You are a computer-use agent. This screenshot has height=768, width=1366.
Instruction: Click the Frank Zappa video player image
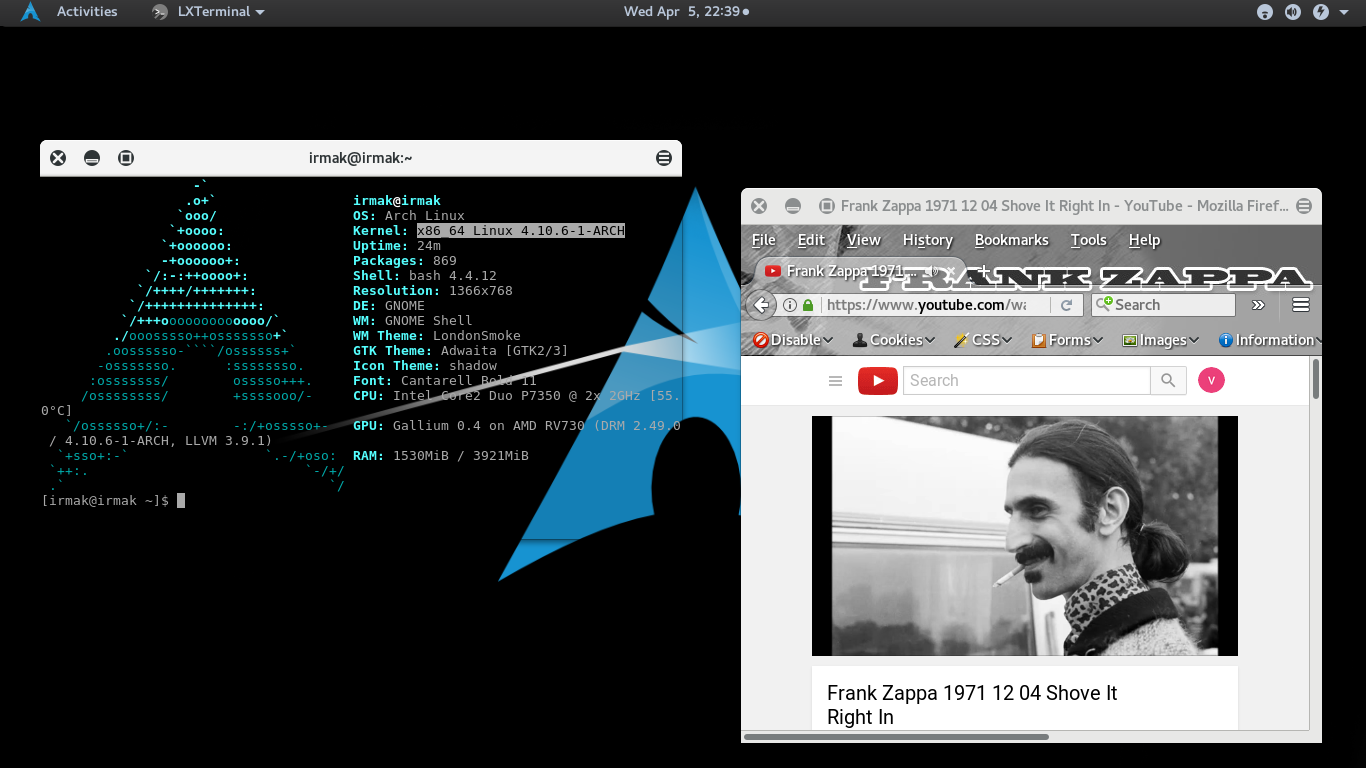click(x=1025, y=536)
